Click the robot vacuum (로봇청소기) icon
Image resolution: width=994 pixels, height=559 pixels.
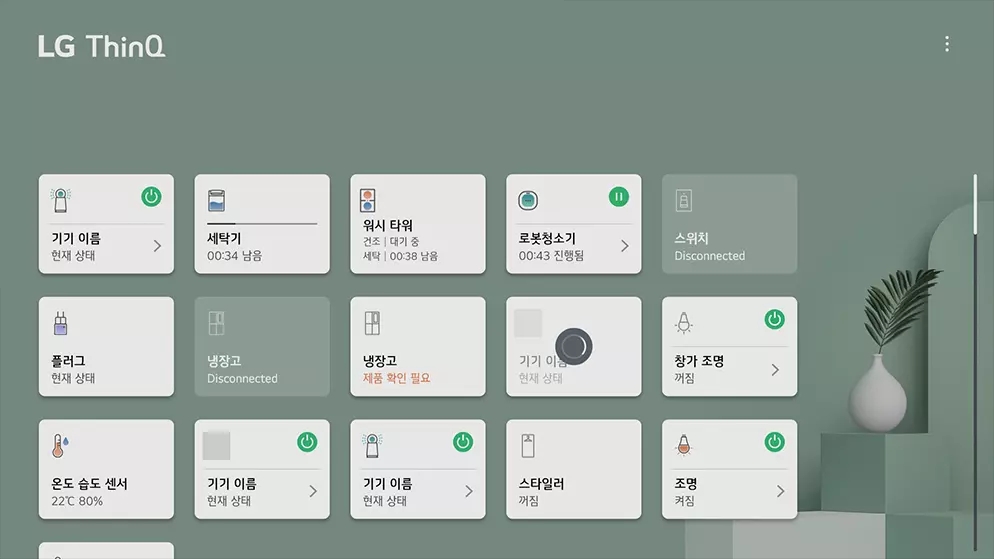528,200
